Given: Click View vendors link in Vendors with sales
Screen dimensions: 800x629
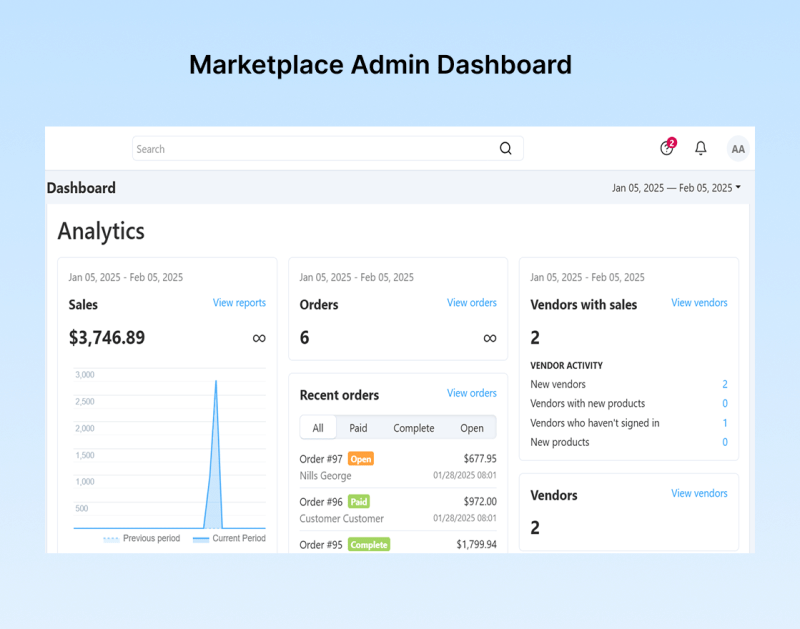Looking at the screenshot, I should click(699, 303).
